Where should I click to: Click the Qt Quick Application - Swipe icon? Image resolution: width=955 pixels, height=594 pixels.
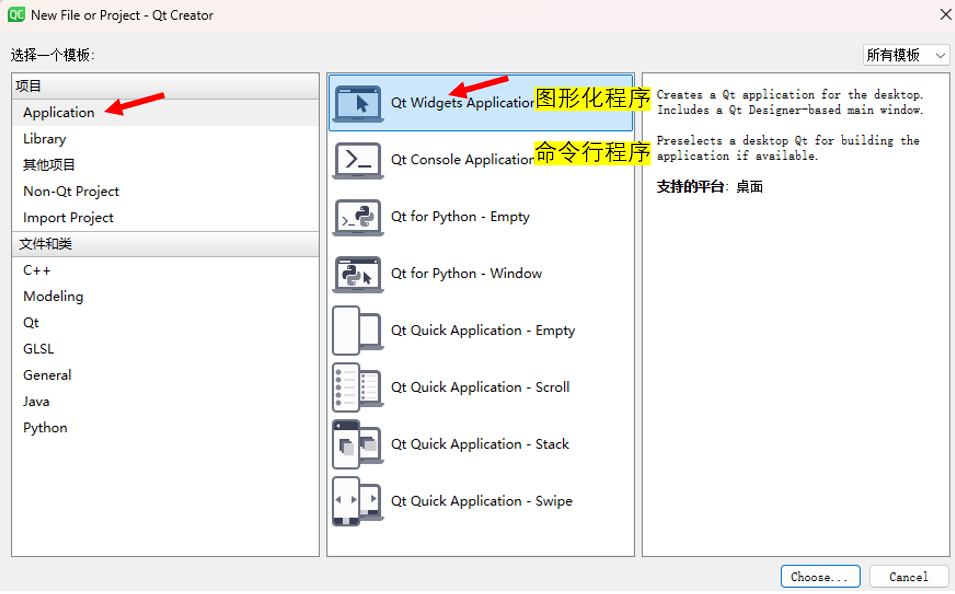pos(358,501)
